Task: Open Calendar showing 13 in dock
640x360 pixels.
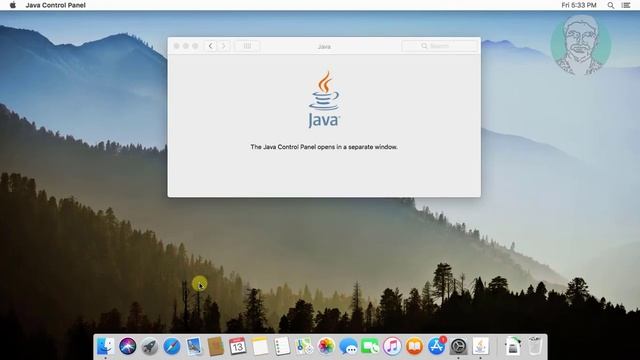Action: pyautogui.click(x=238, y=347)
